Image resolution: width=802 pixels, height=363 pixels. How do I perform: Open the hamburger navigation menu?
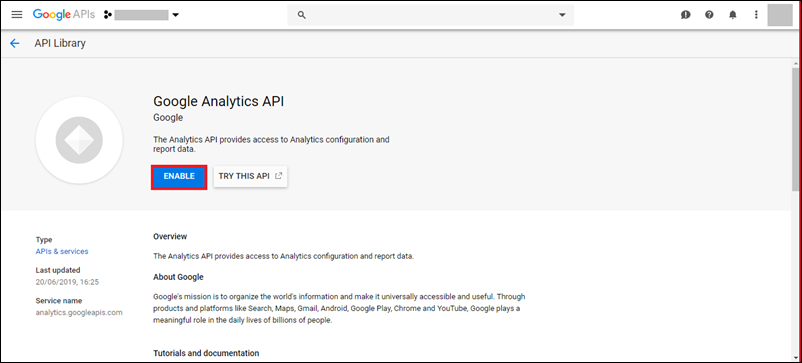(x=17, y=15)
